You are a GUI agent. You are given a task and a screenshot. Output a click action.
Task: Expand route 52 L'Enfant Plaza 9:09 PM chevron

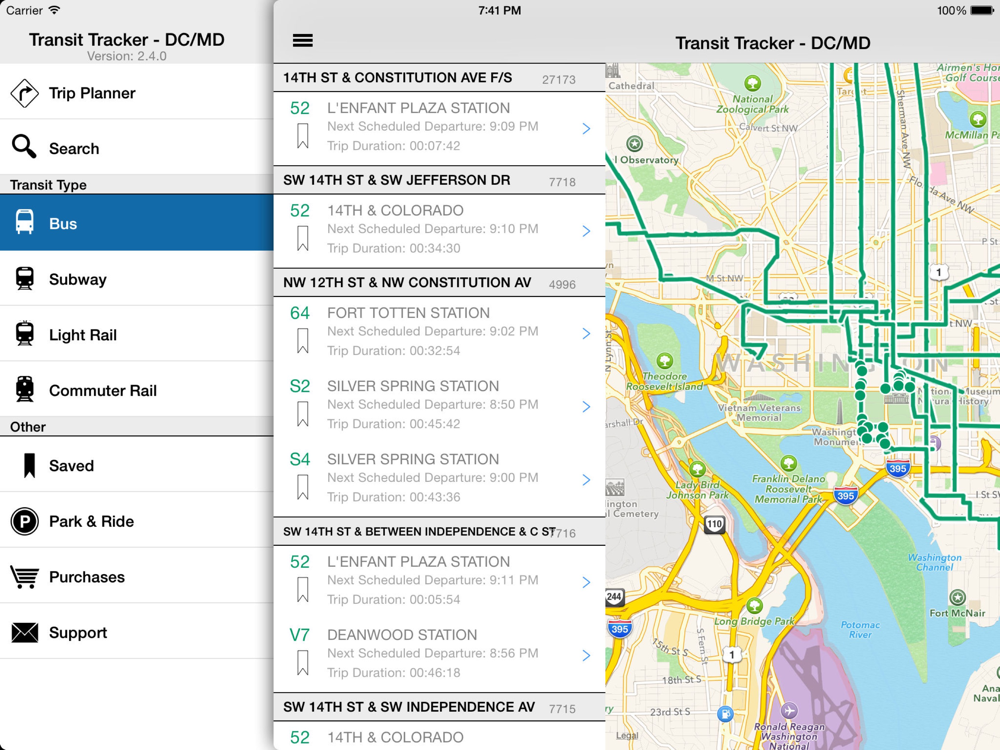pyautogui.click(x=586, y=129)
